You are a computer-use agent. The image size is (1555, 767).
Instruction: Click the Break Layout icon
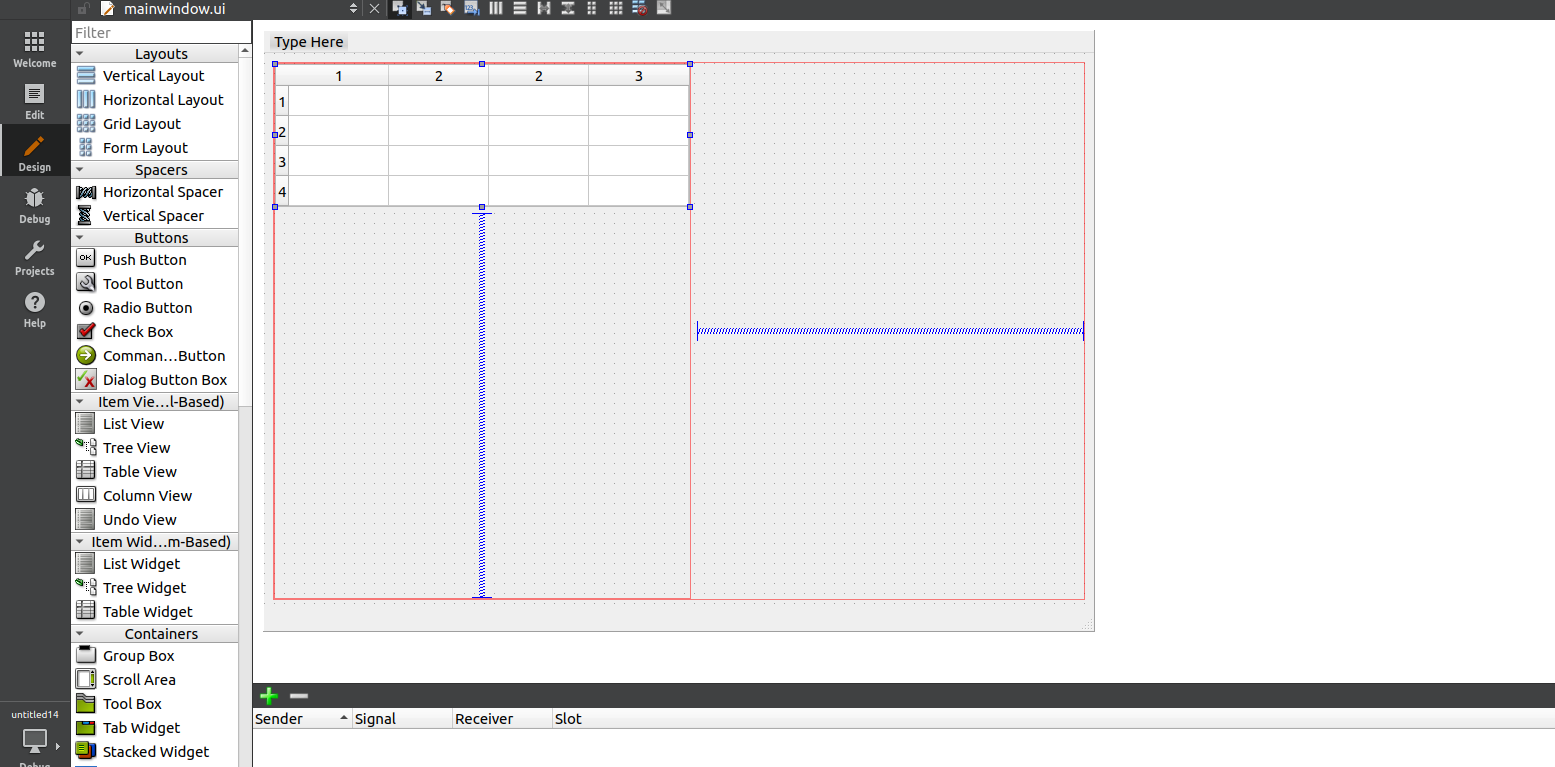[x=639, y=8]
